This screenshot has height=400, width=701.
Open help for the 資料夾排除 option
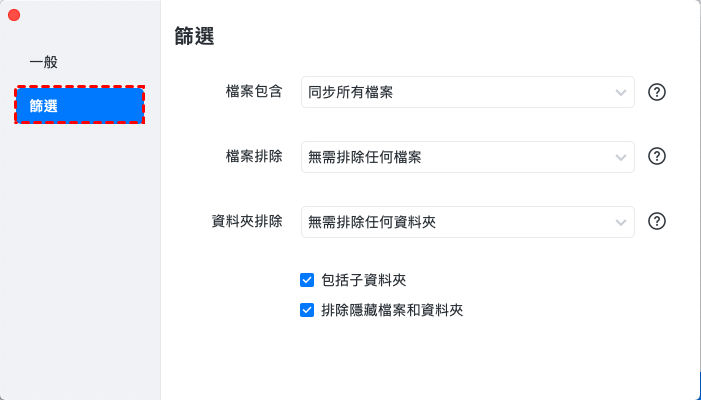657,221
